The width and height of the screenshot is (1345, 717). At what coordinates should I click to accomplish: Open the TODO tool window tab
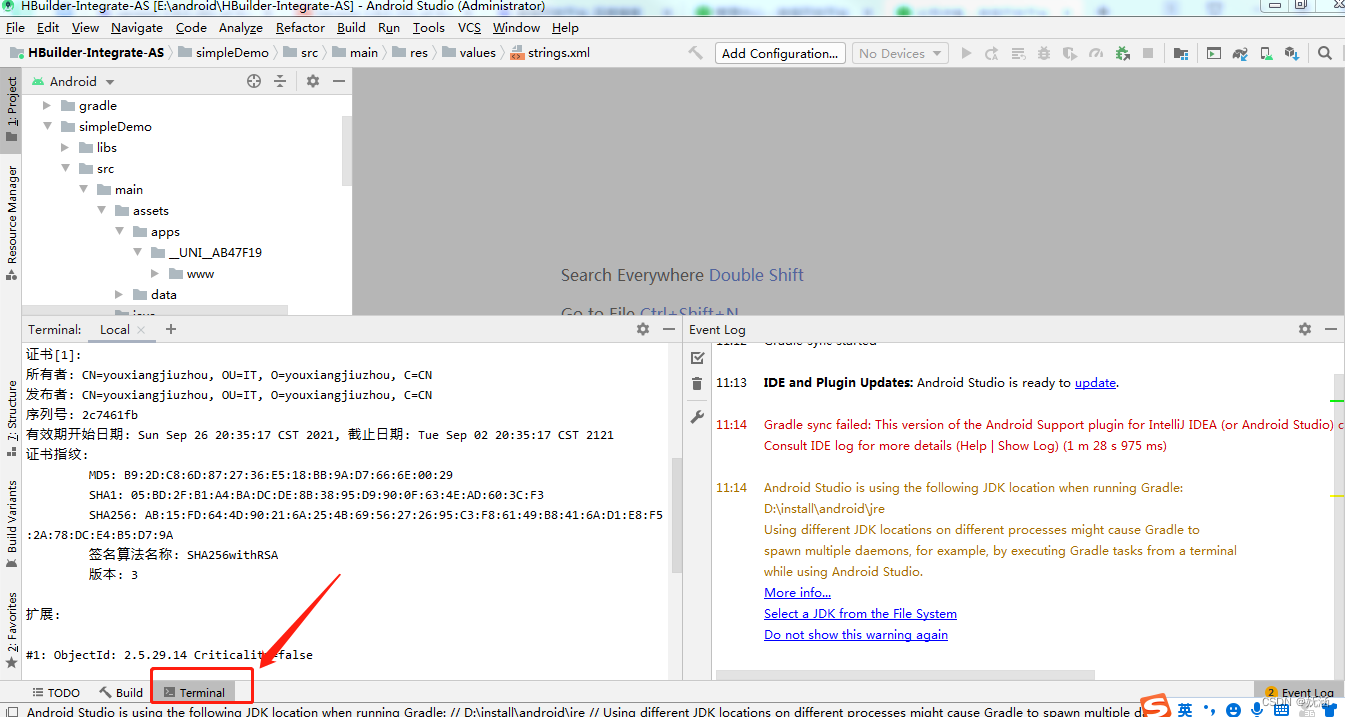56,693
